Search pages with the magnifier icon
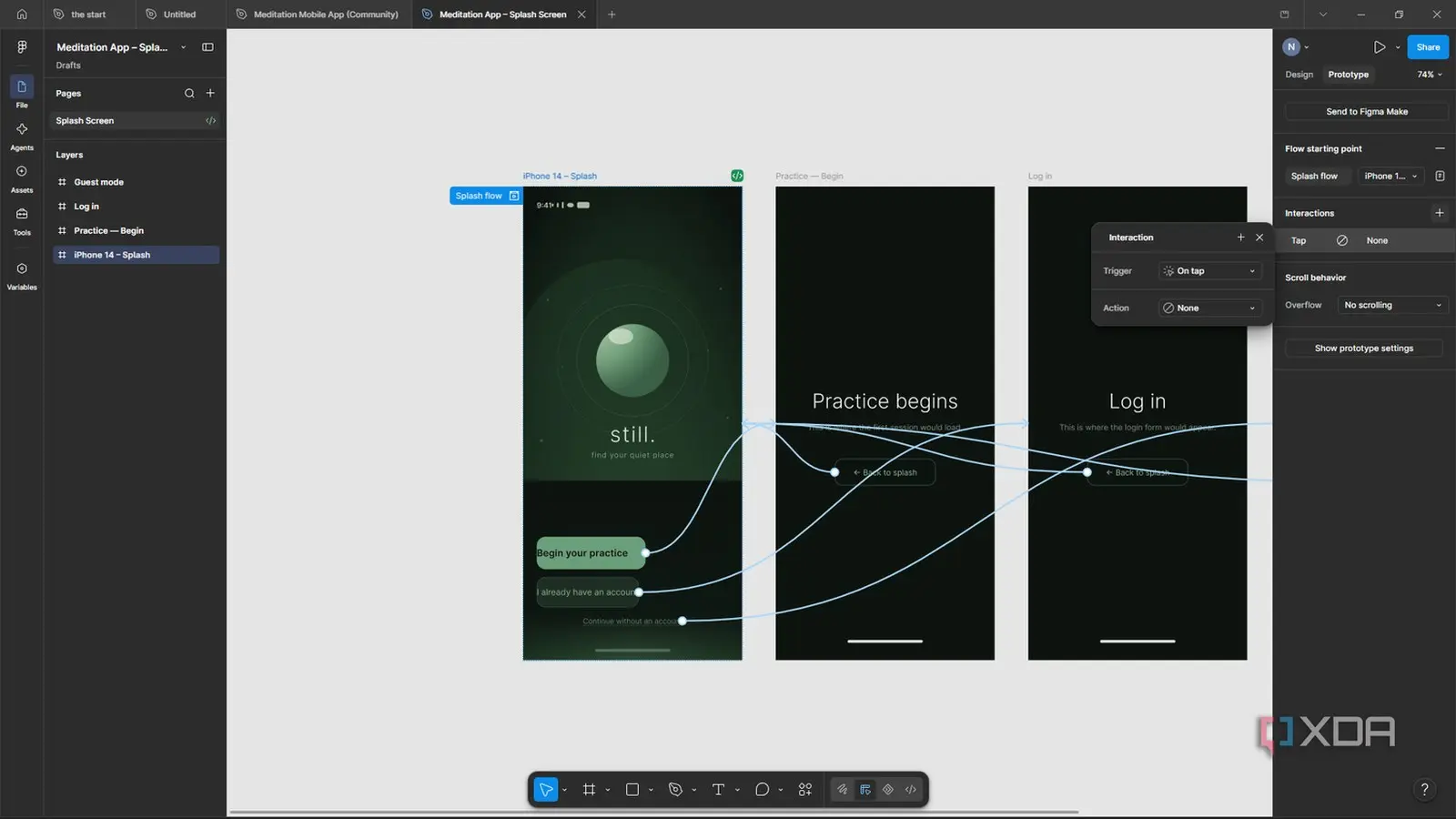 [189, 93]
